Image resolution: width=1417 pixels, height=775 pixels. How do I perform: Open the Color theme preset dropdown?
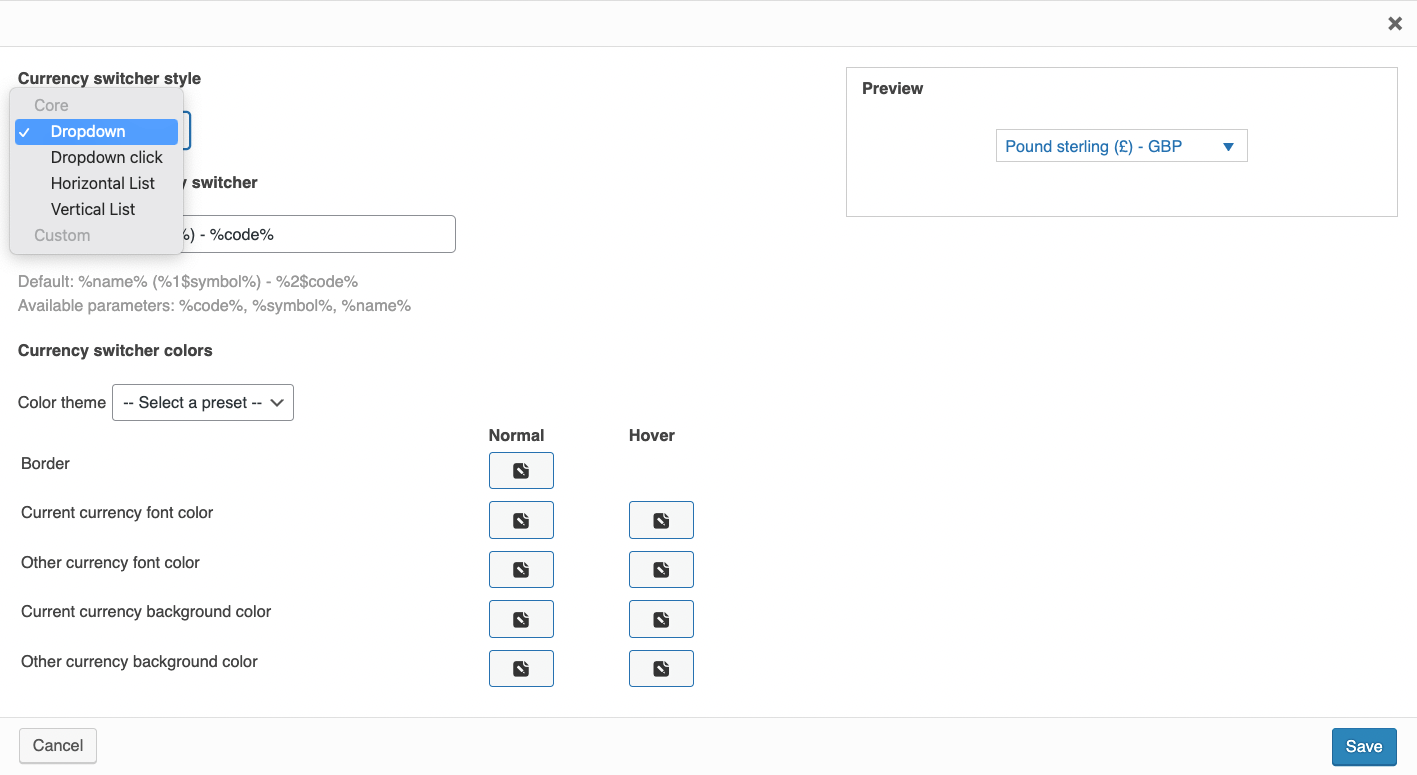point(203,402)
